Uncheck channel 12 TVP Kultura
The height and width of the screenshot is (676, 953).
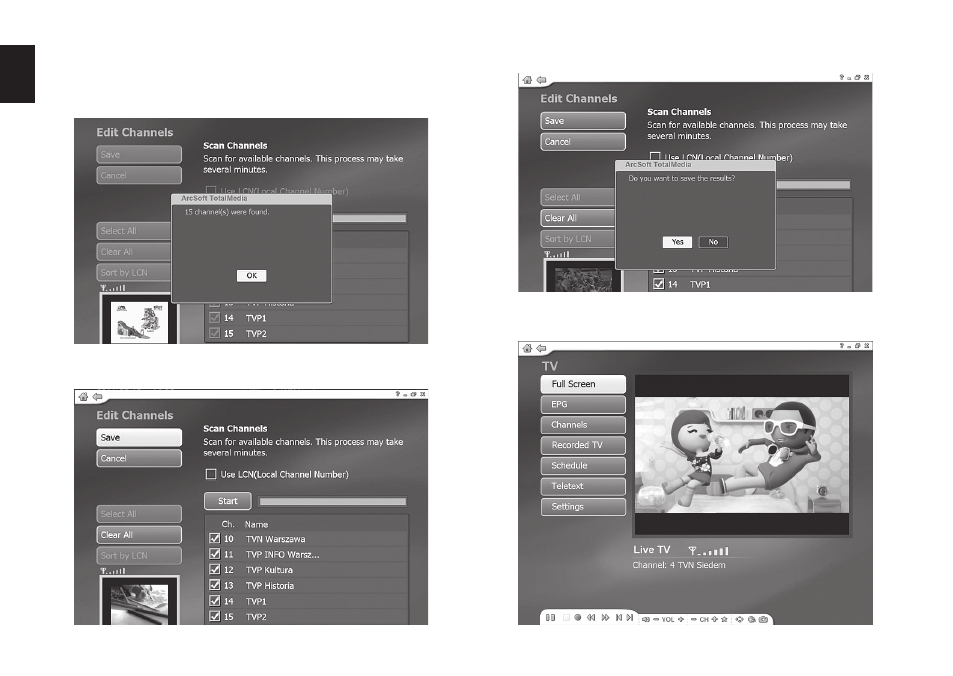click(215, 570)
